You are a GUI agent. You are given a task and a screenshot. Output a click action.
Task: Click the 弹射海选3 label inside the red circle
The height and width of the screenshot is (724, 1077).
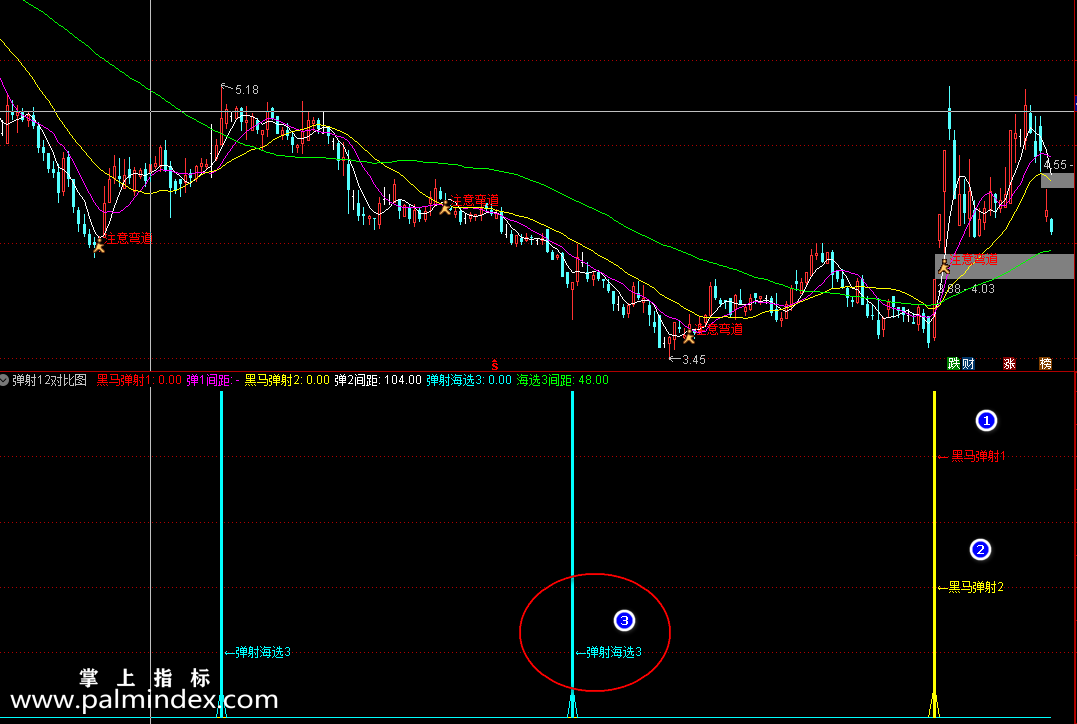point(614,653)
